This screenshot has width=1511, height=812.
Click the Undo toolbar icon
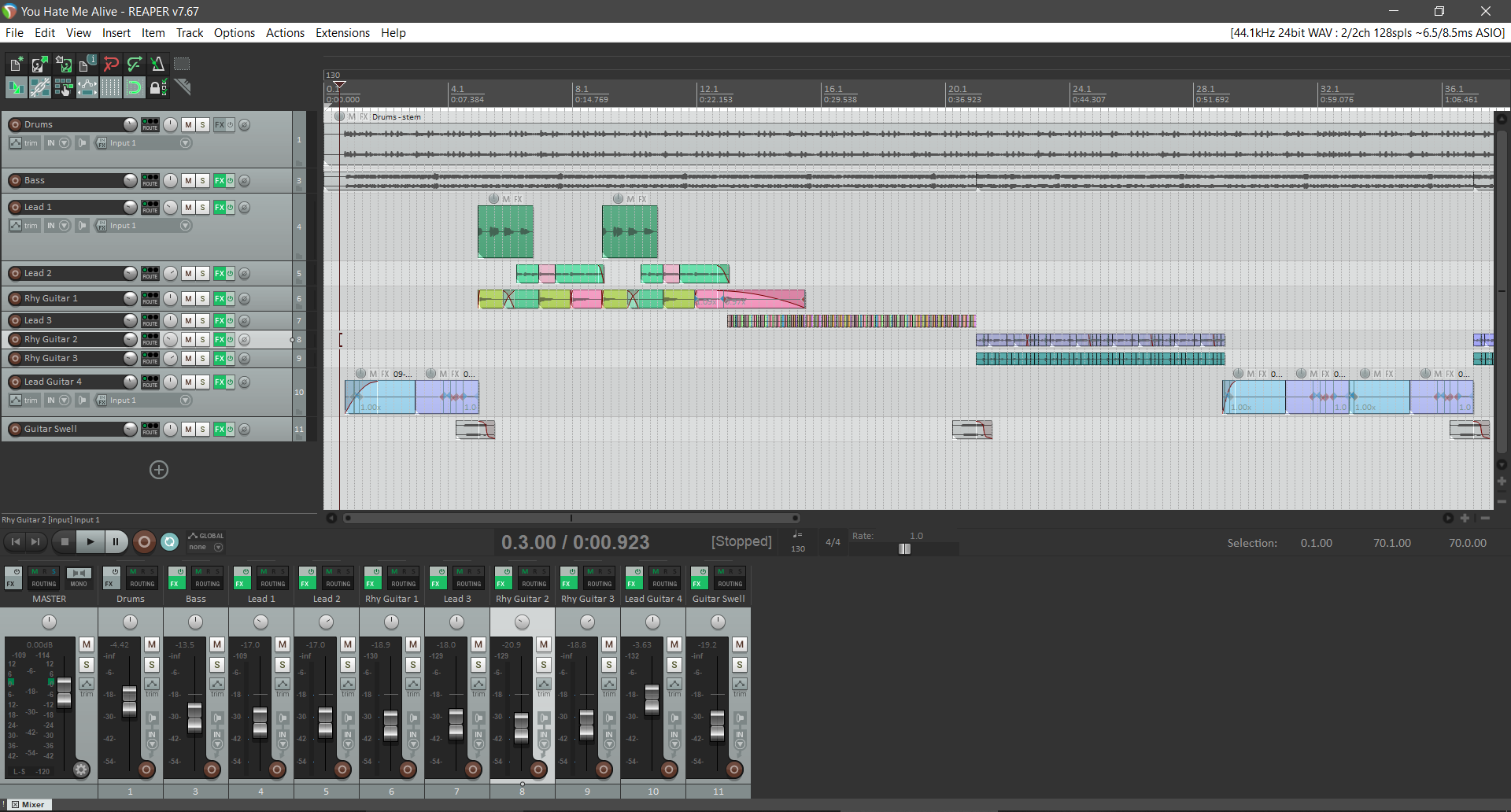(111, 65)
